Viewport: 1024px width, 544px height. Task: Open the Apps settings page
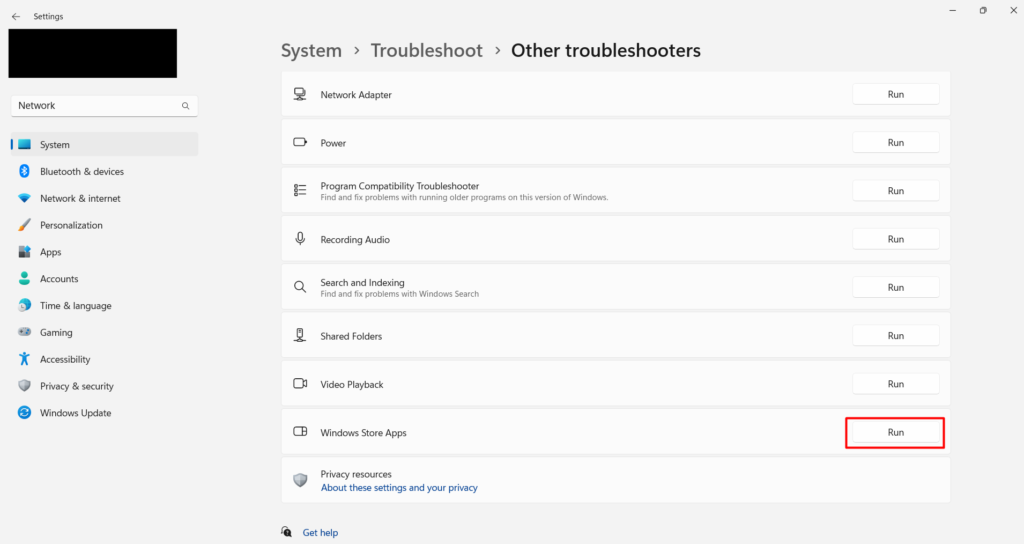(x=50, y=252)
